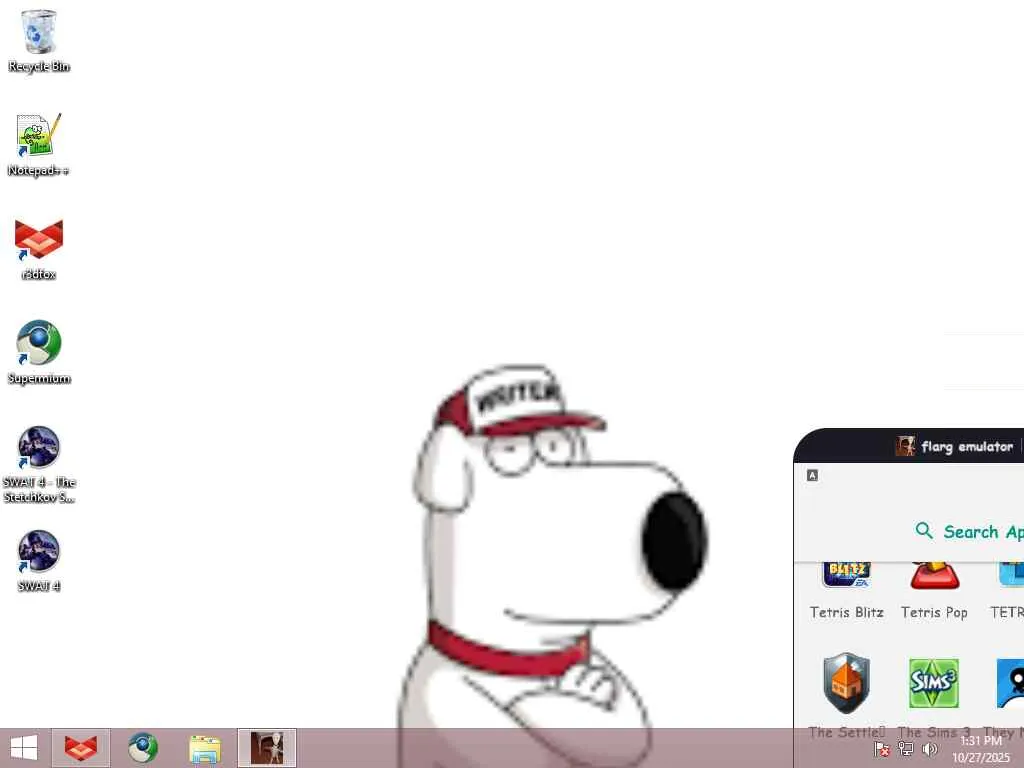Focus the Search Apps field in flarg emulator
This screenshot has height=768, width=1024.
coord(968,532)
